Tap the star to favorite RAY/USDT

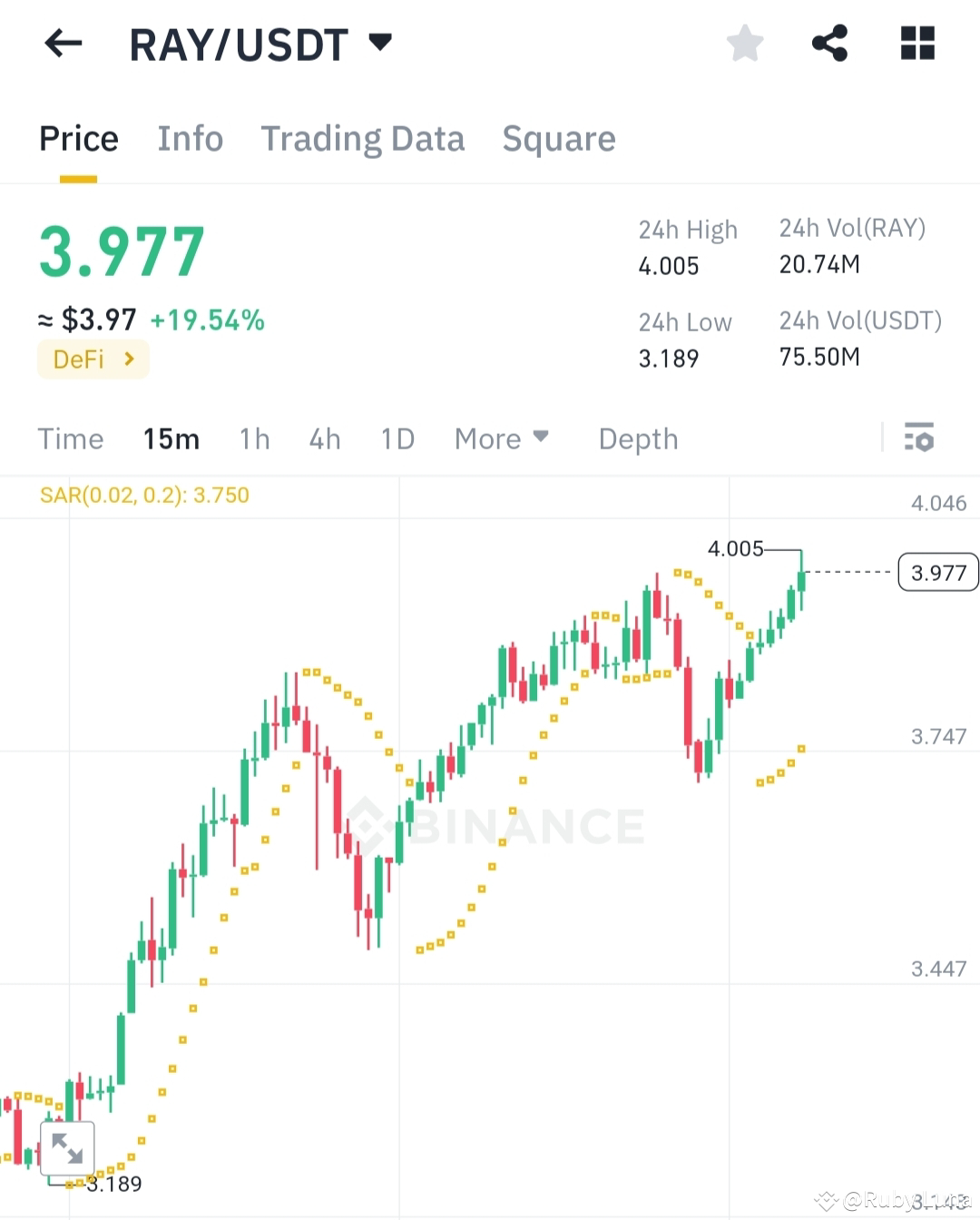(x=744, y=43)
